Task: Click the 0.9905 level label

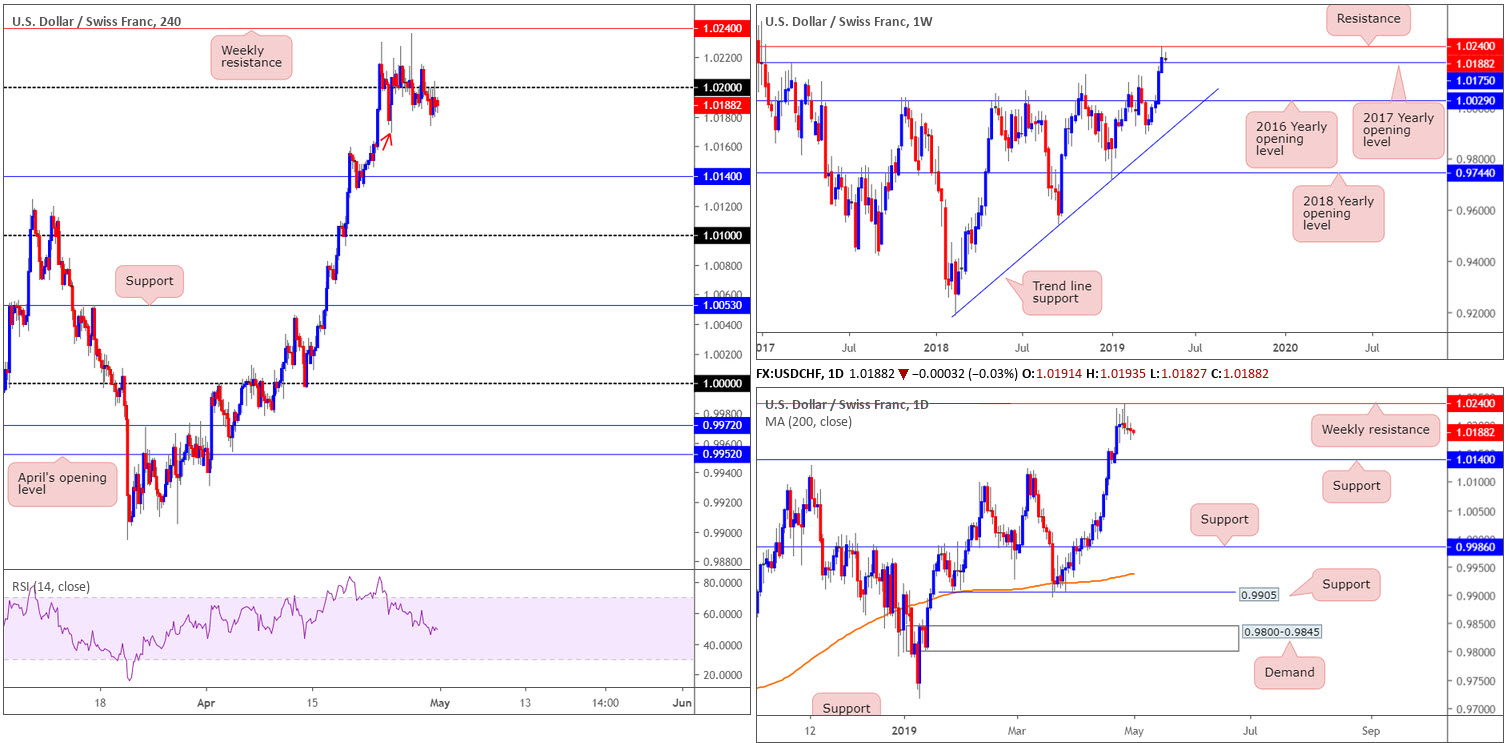Action: pyautogui.click(x=1257, y=594)
